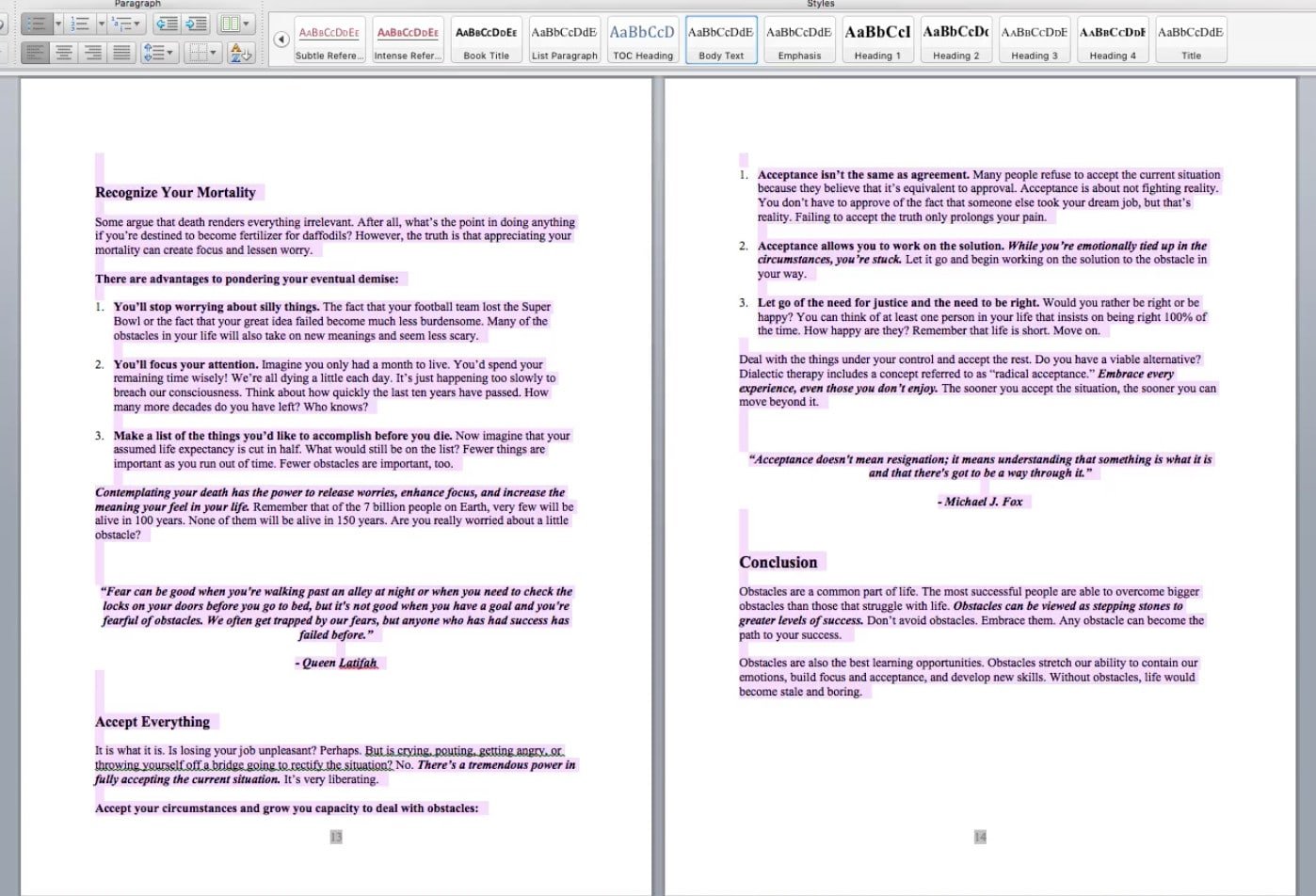Viewport: 1316px width, 896px height.
Task: Click the 'Paragraph' group label
Action: [x=137, y=4]
